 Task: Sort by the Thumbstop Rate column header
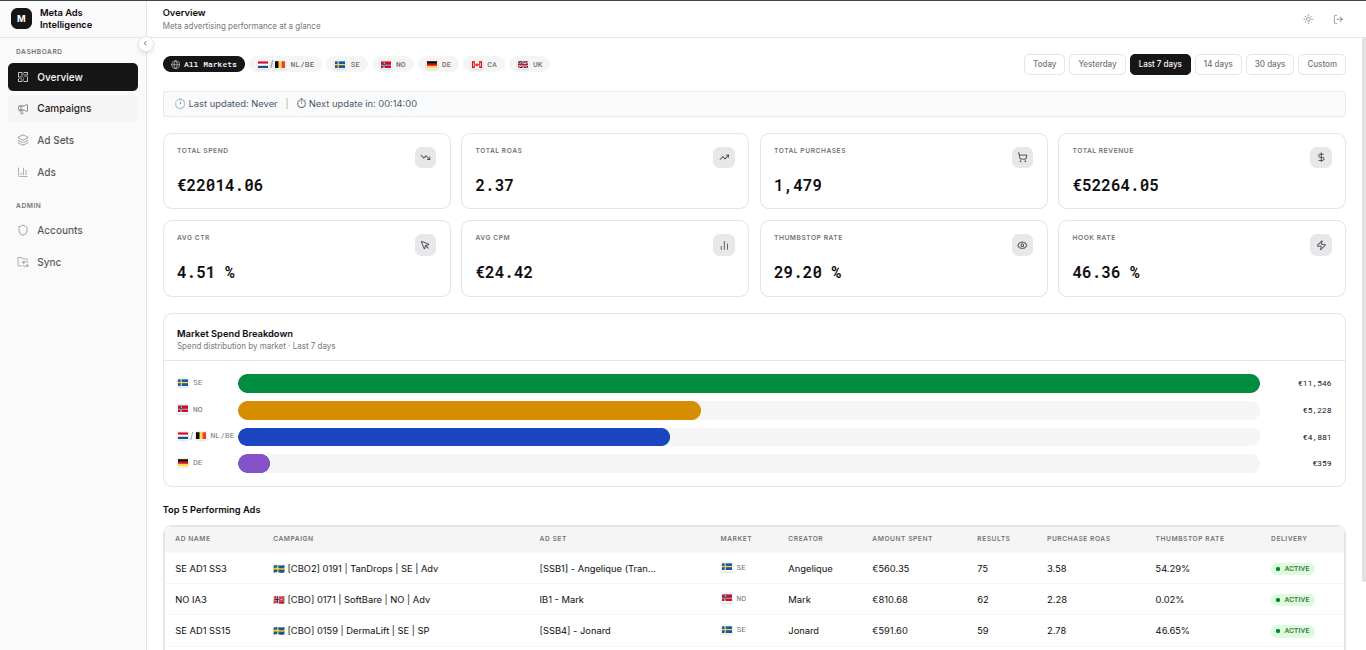[x=1189, y=539]
